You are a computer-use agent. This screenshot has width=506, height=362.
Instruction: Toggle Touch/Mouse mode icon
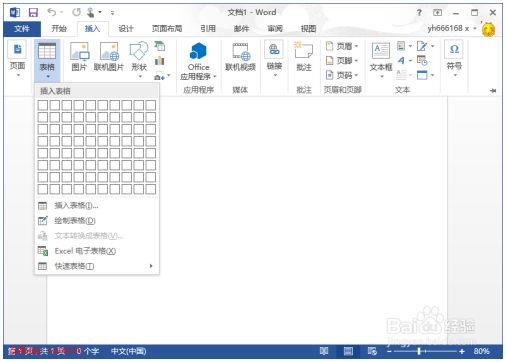[x=91, y=13]
